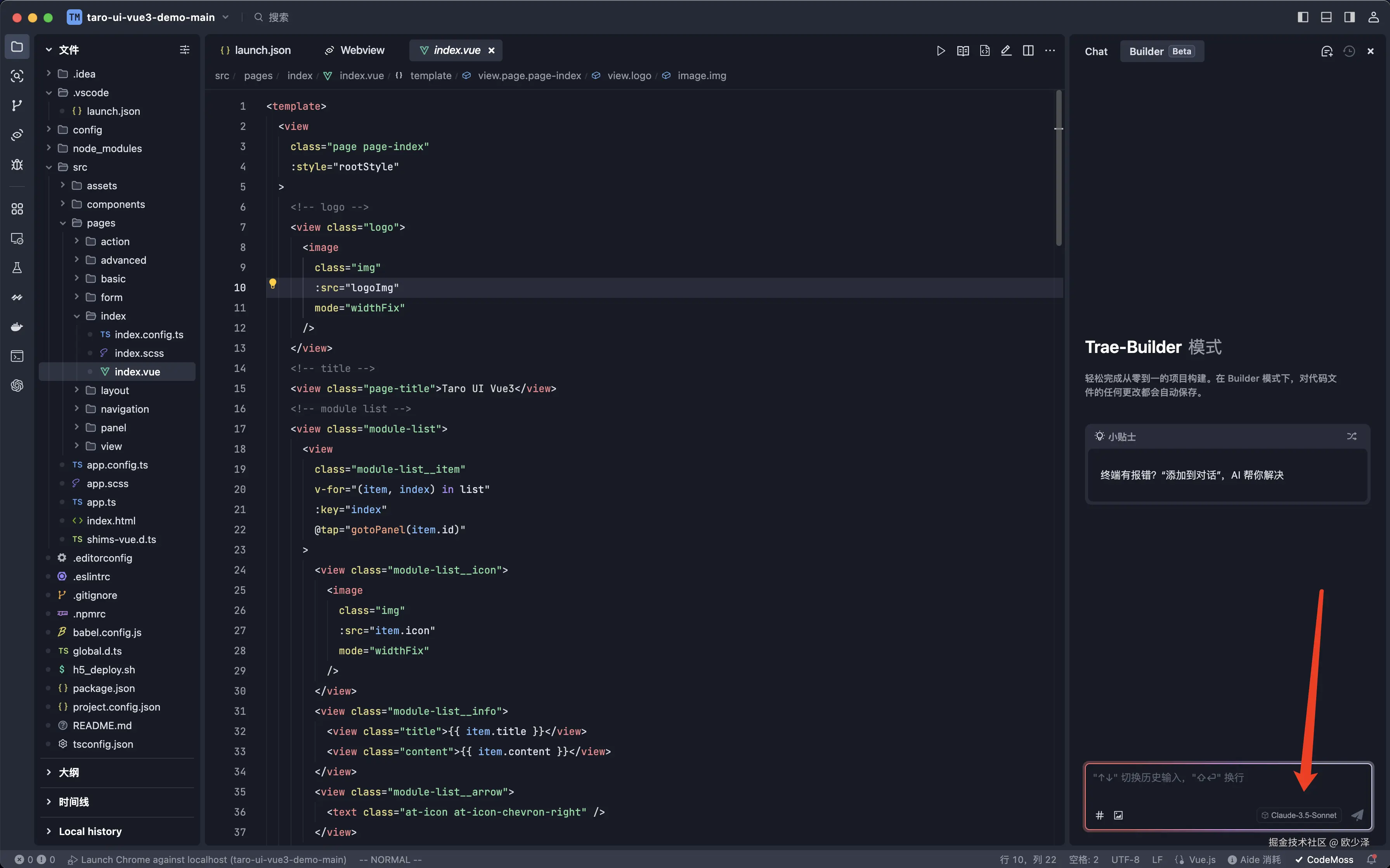Toggle the right side panel layout icon
1390x868 pixels.
pyautogui.click(x=1349, y=17)
